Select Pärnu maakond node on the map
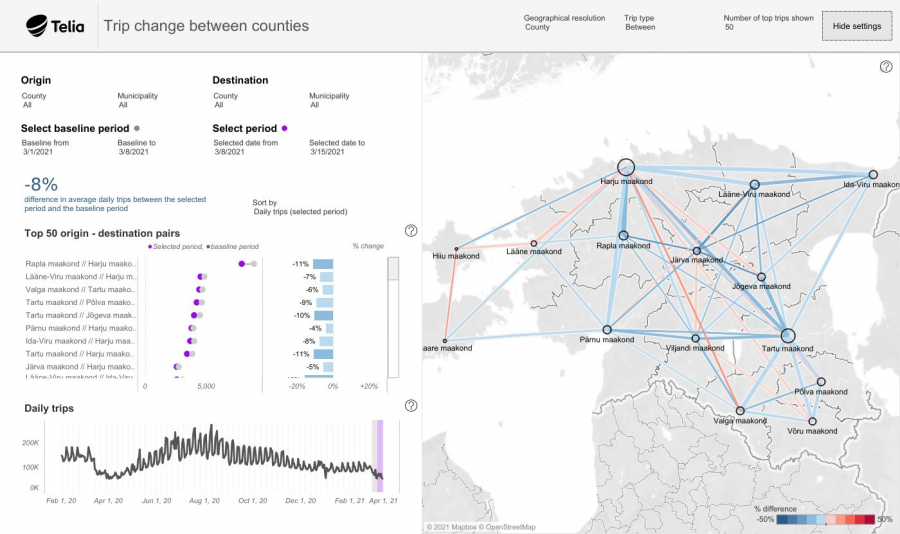This screenshot has width=900, height=534. click(x=607, y=330)
